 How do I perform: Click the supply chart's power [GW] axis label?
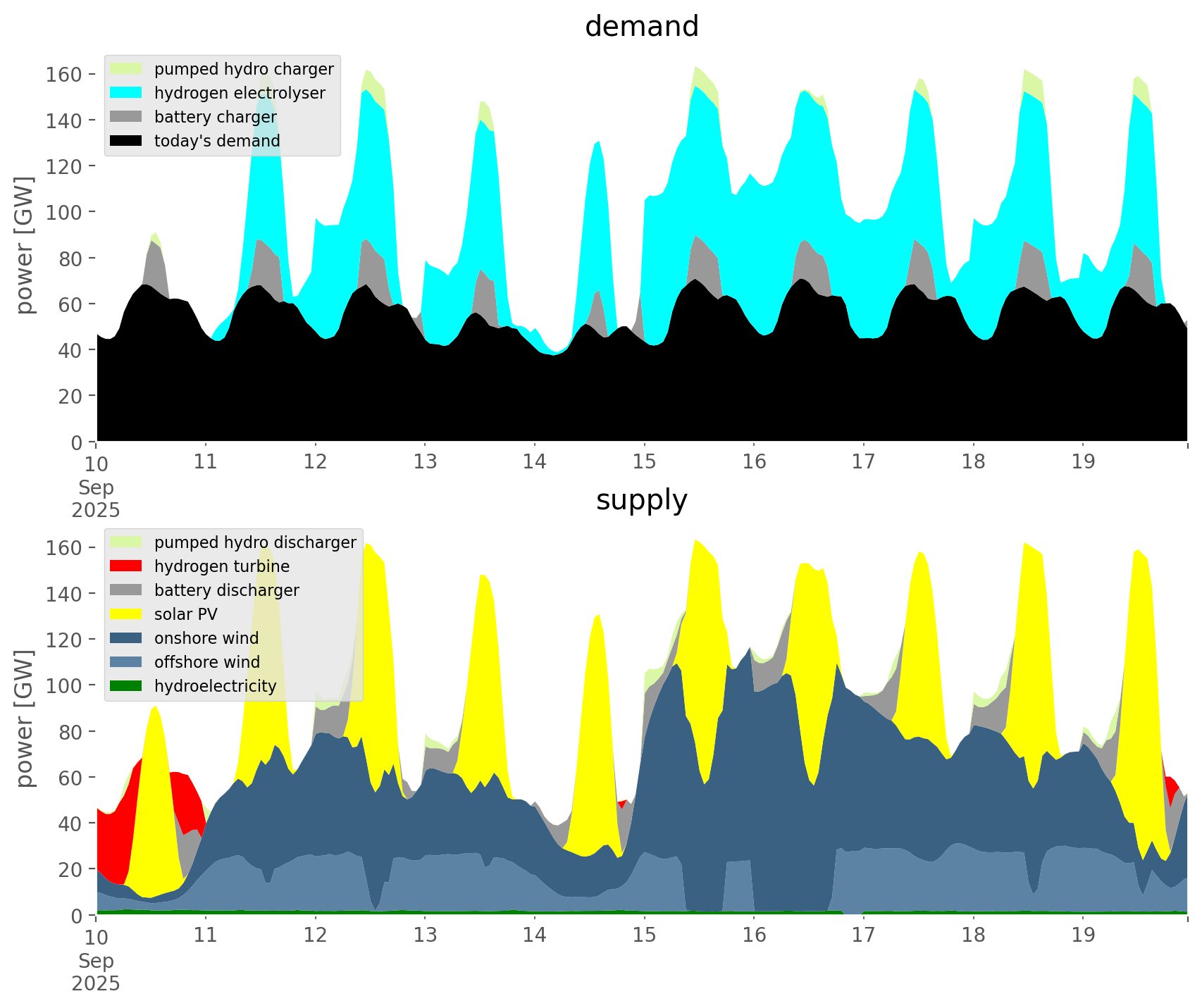[25, 718]
